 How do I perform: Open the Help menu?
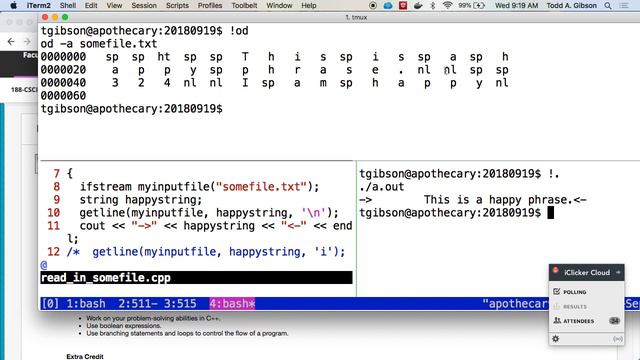pyautogui.click(x=309, y=6)
